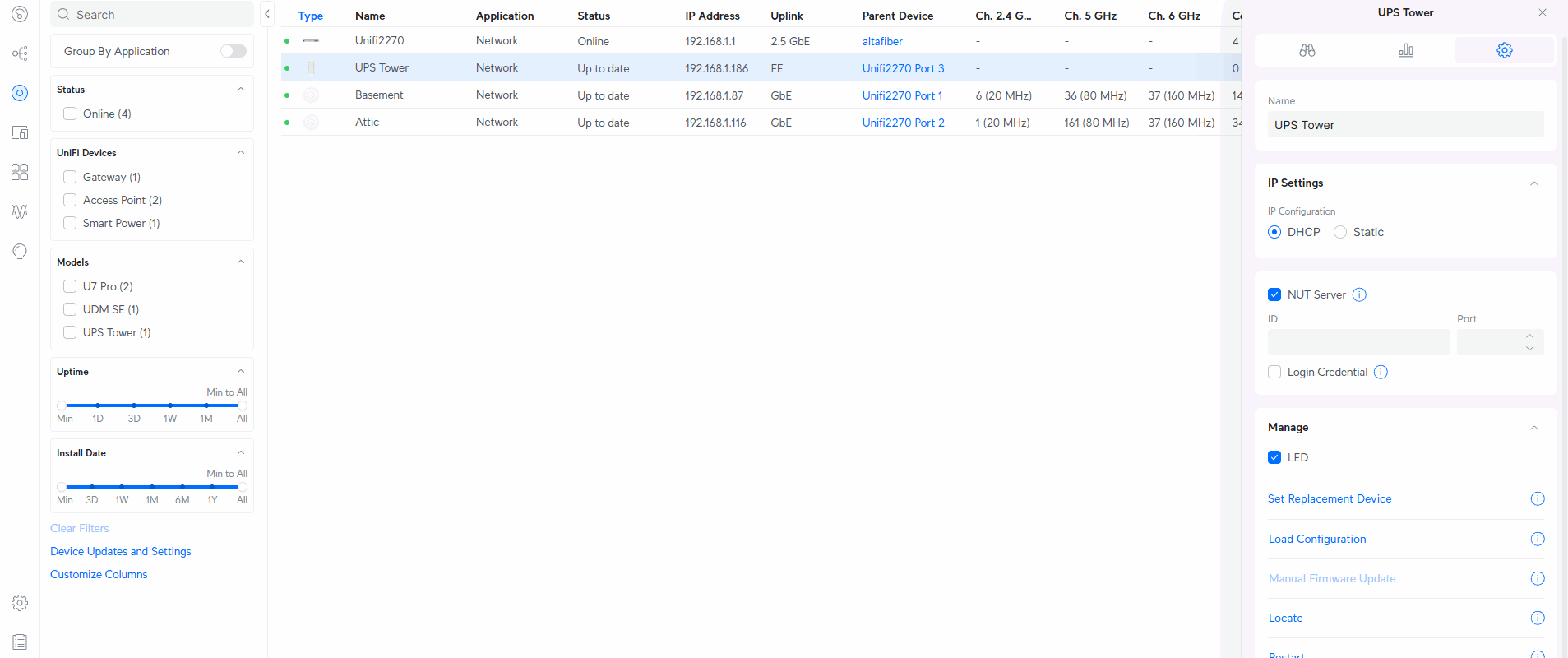Viewport: 1568px width, 658px height.
Task: Open Device Updates and Settings link
Action: point(121,551)
